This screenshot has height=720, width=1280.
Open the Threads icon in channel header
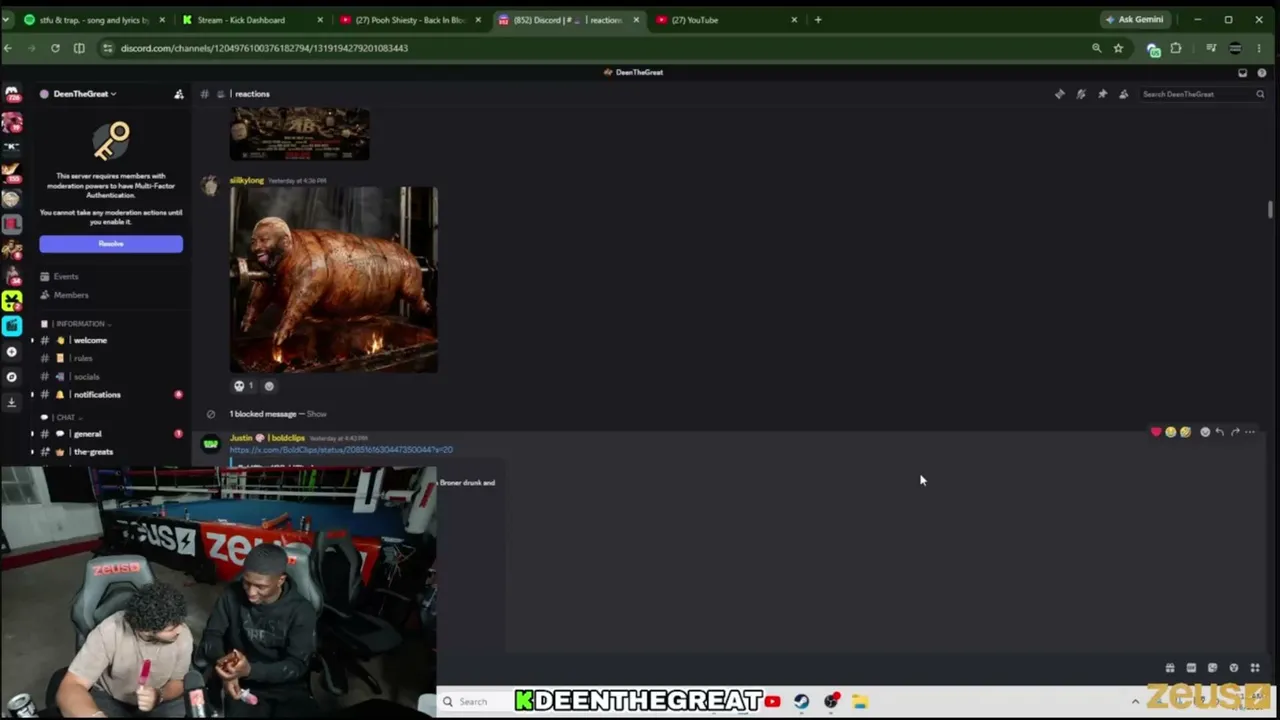pyautogui.click(x=1059, y=94)
